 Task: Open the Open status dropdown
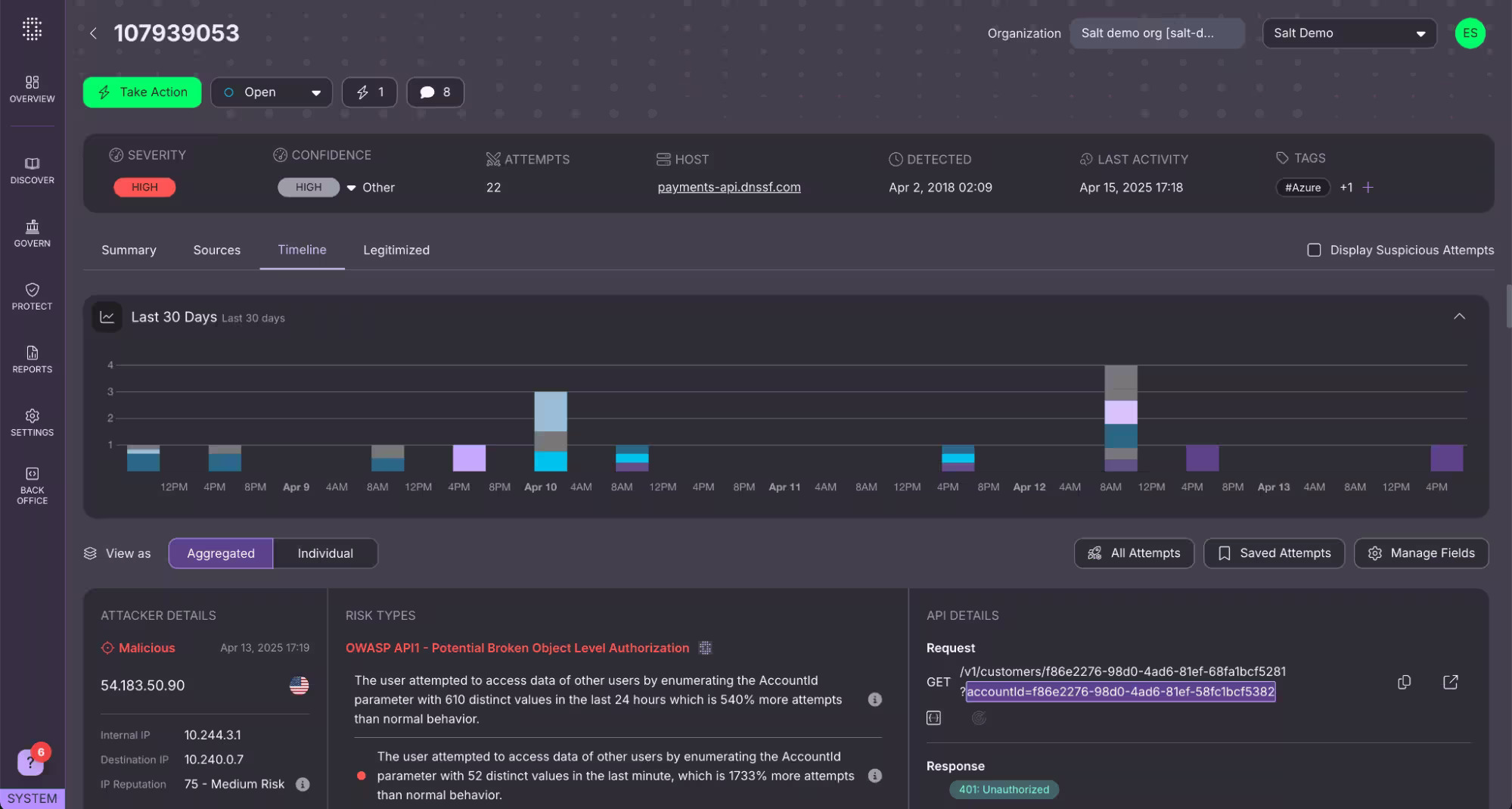[271, 92]
